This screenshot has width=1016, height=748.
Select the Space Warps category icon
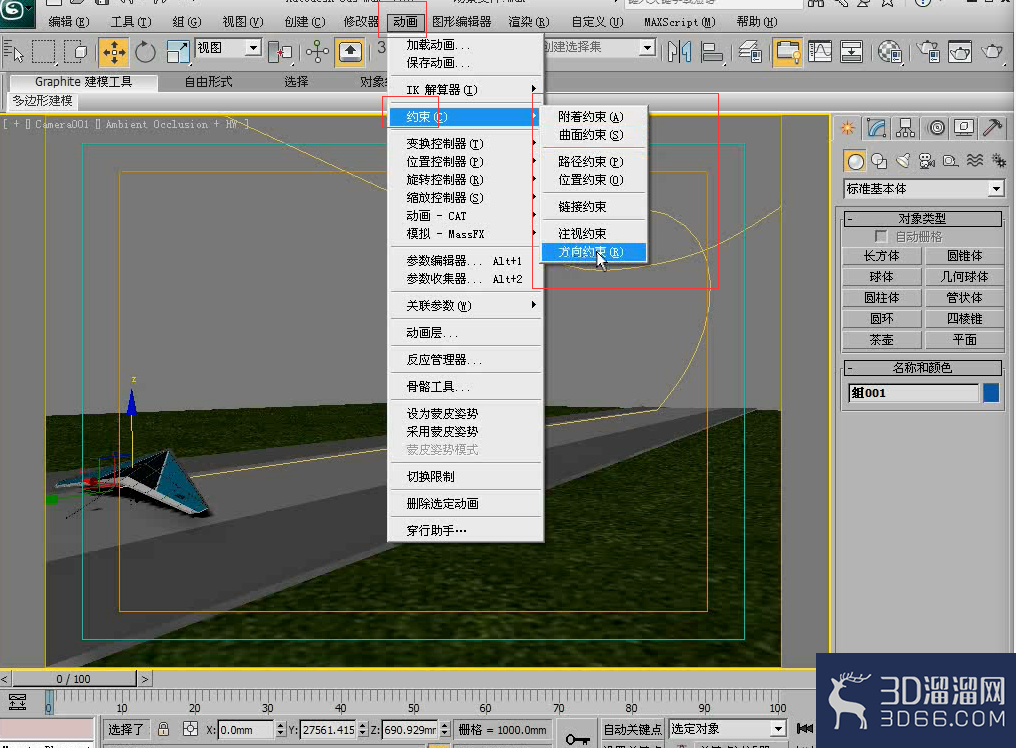975,161
